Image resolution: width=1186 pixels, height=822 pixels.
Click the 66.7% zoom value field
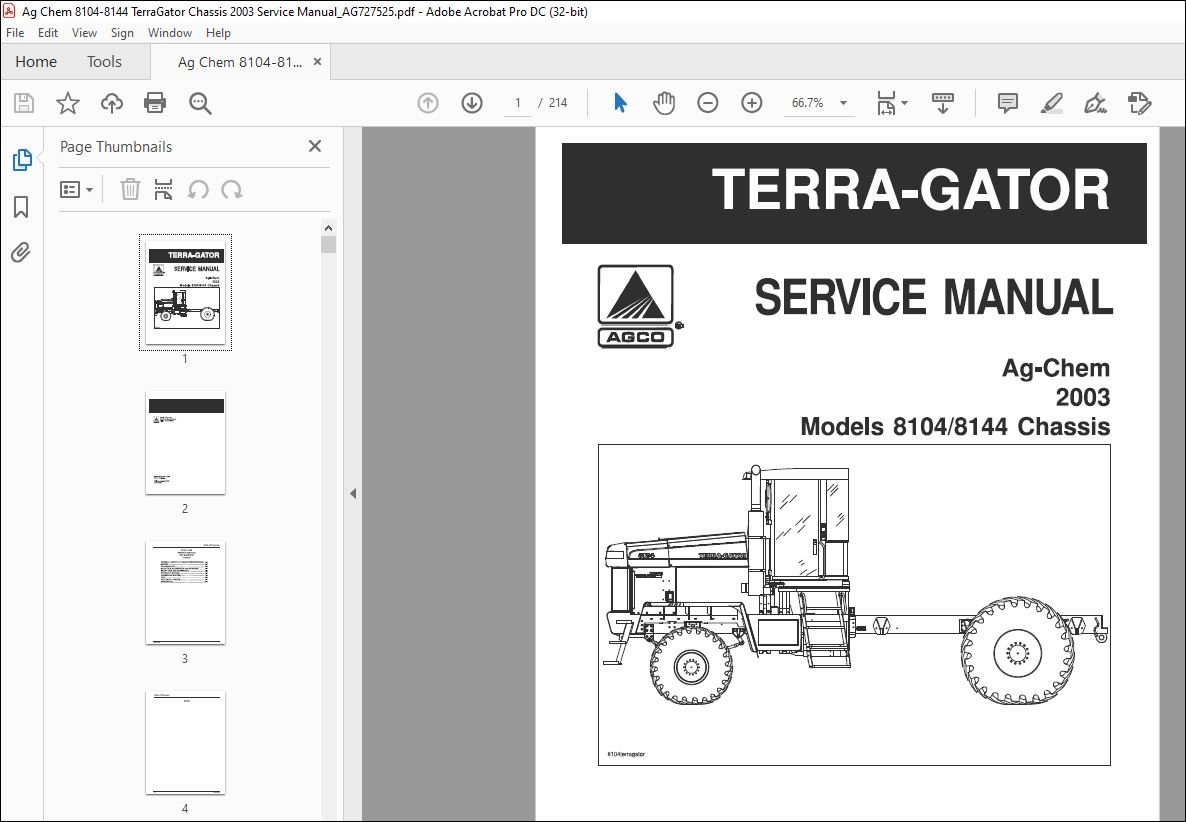pyautogui.click(x=808, y=103)
